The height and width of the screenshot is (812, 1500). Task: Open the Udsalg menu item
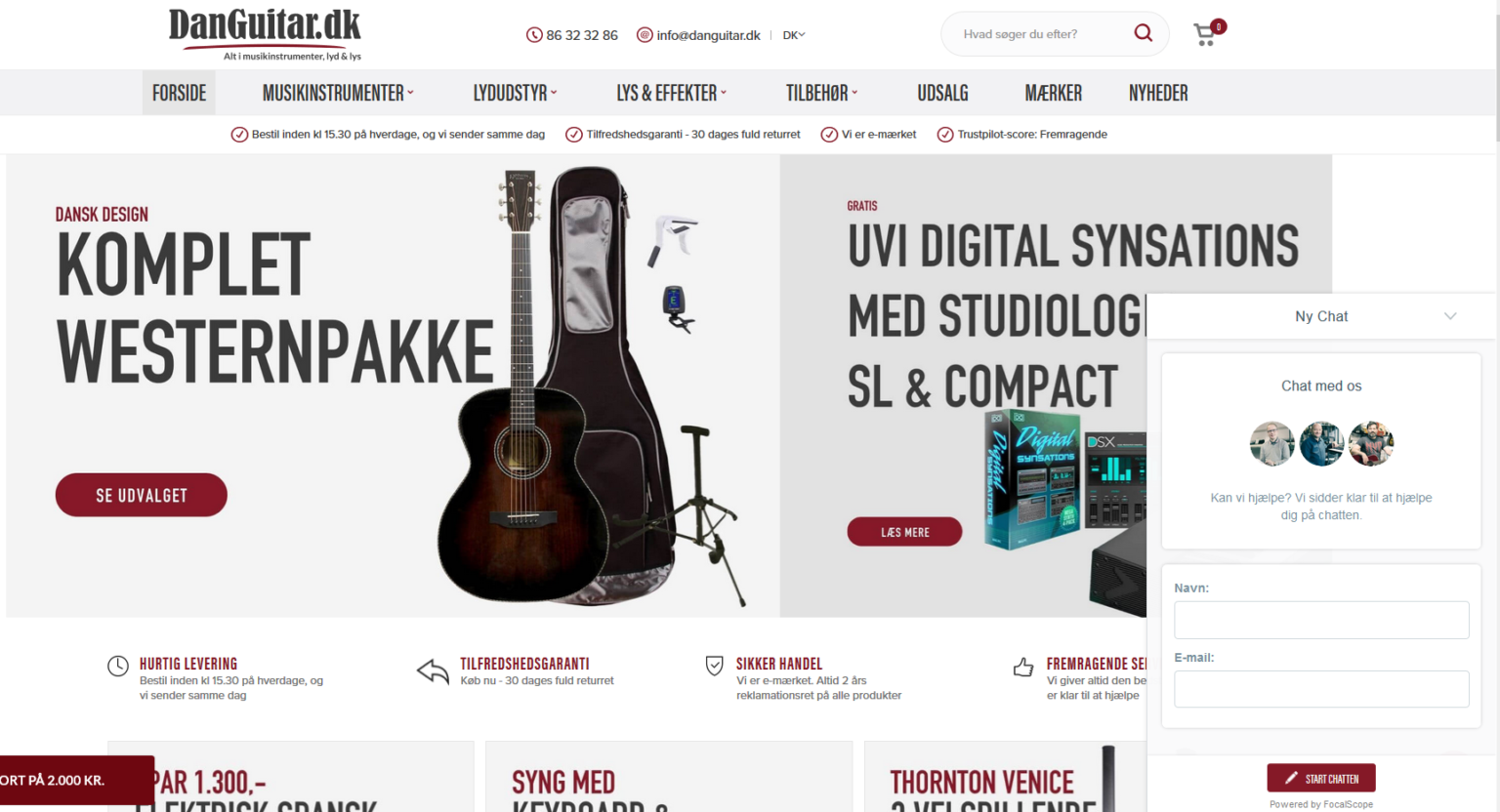tap(942, 93)
